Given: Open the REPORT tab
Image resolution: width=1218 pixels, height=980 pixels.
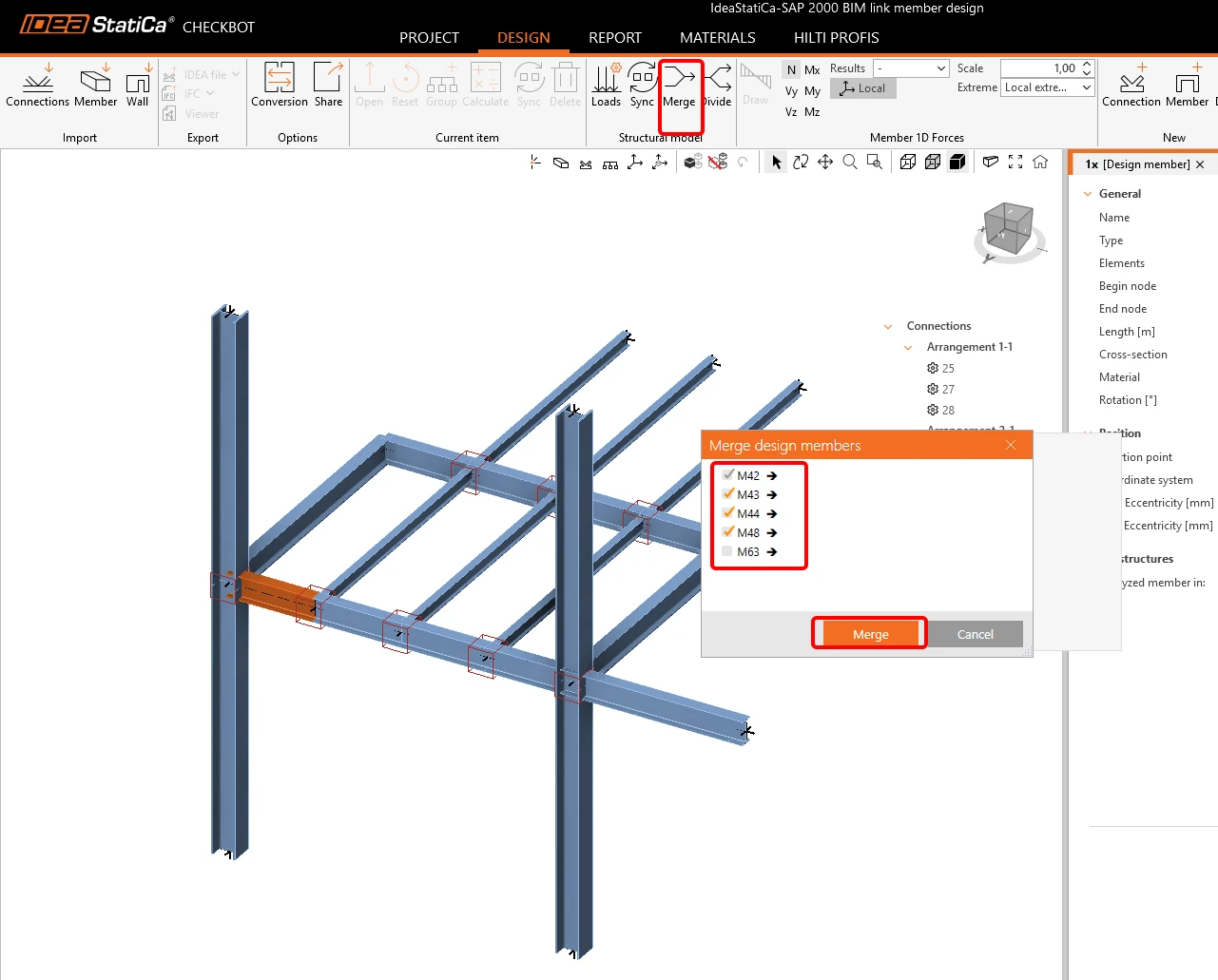Looking at the screenshot, I should (x=615, y=38).
